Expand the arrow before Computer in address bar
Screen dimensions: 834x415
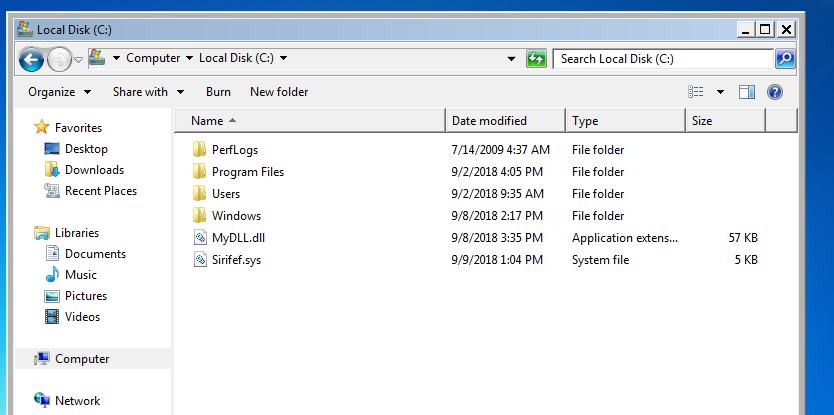[x=116, y=59]
